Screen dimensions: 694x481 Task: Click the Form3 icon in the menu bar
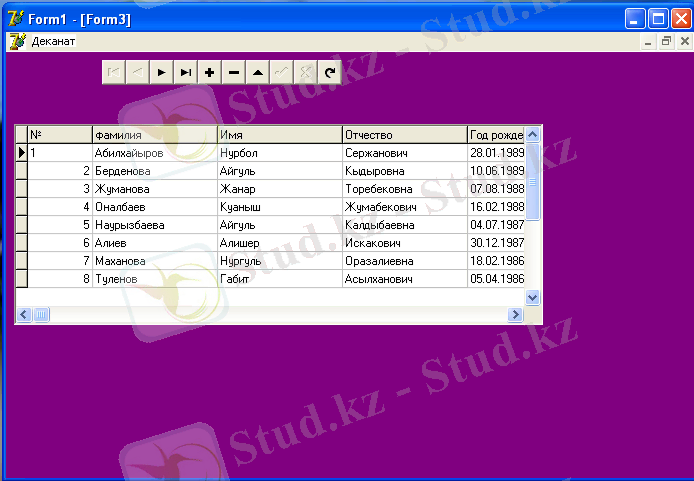[x=16, y=42]
